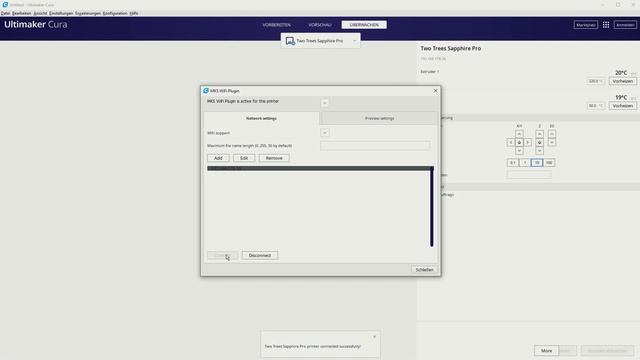Open the Hilfe menu
This screenshot has width=640, height=360.
click(x=133, y=13)
